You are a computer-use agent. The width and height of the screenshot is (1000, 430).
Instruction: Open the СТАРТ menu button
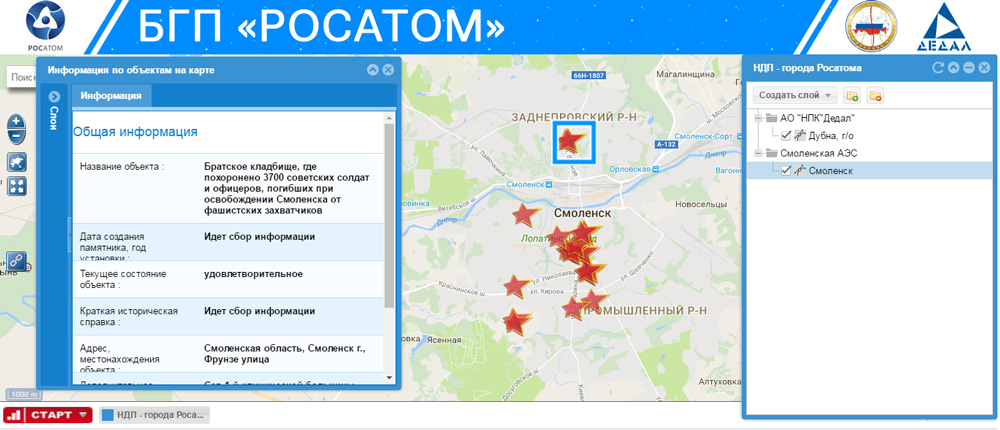[48, 415]
